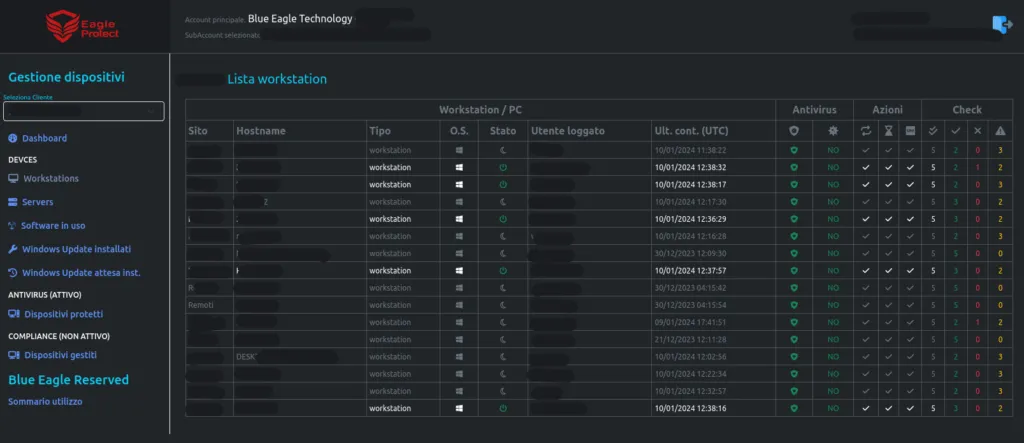Click timestamp 10/01/2024 12:32:57

pos(690,391)
